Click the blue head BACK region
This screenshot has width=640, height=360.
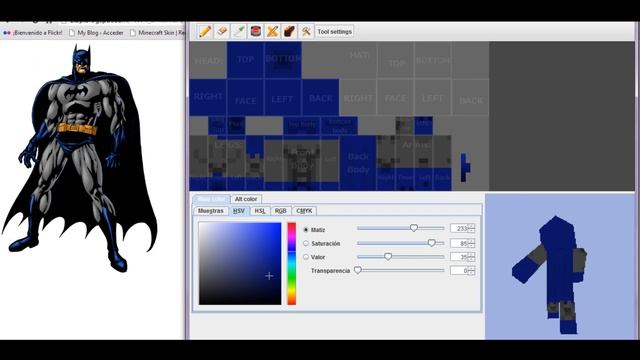click(320, 97)
